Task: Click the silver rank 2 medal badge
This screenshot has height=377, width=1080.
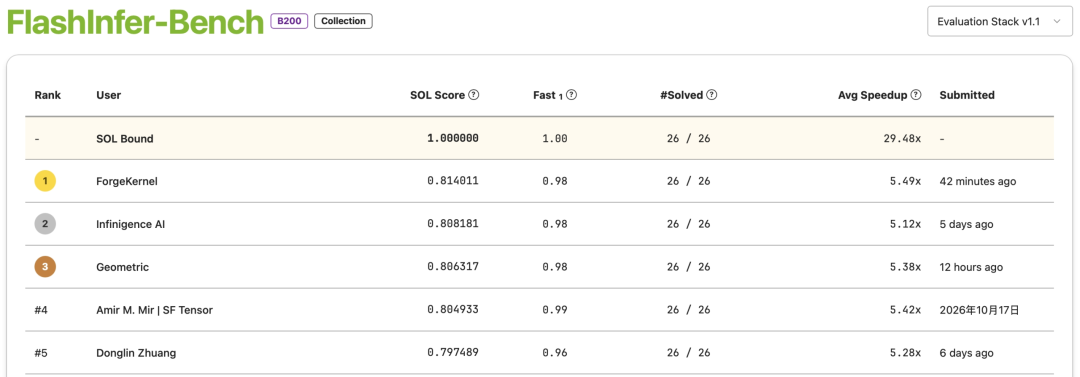Action: pos(45,224)
